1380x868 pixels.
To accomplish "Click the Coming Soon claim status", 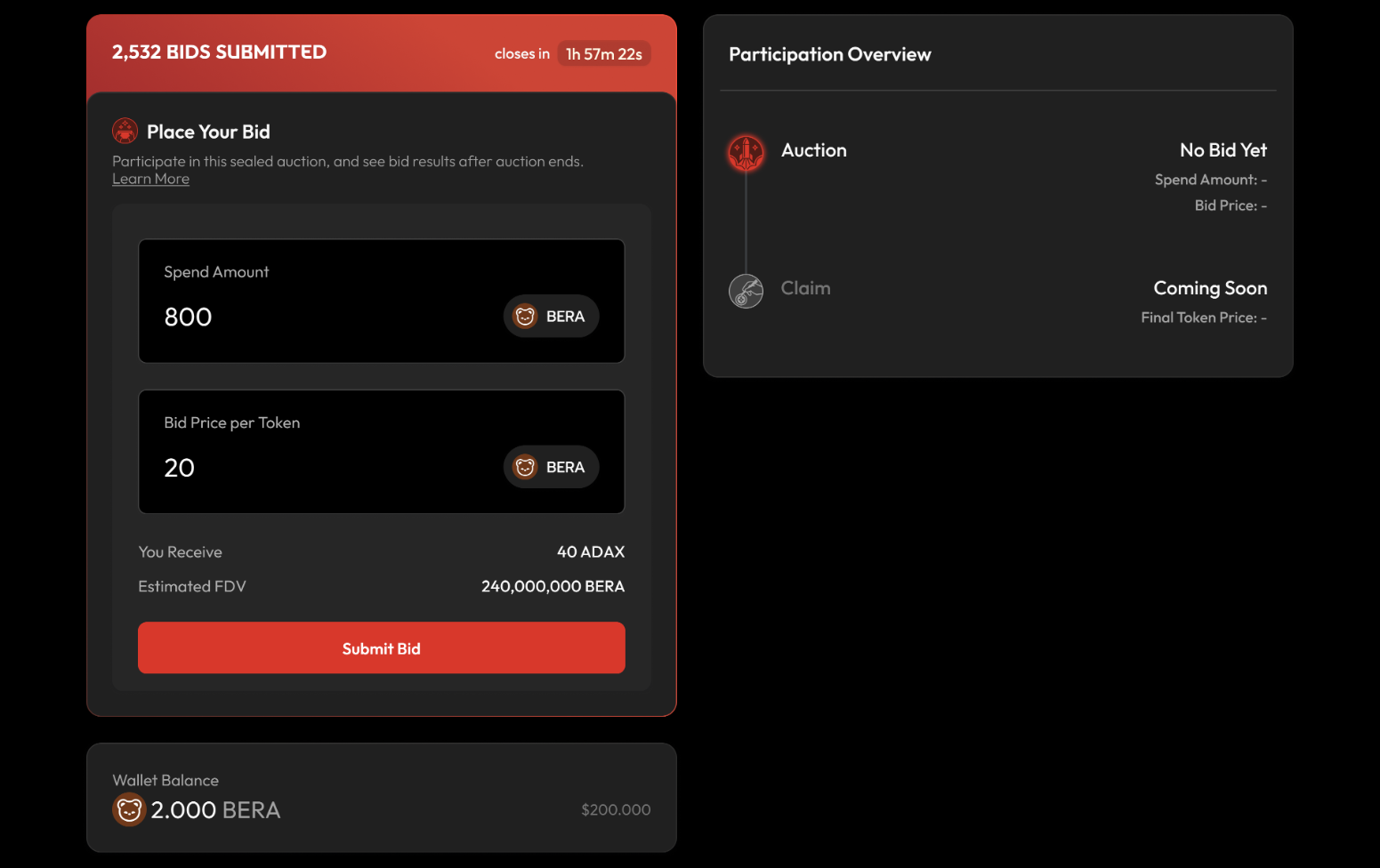I will 1209,288.
